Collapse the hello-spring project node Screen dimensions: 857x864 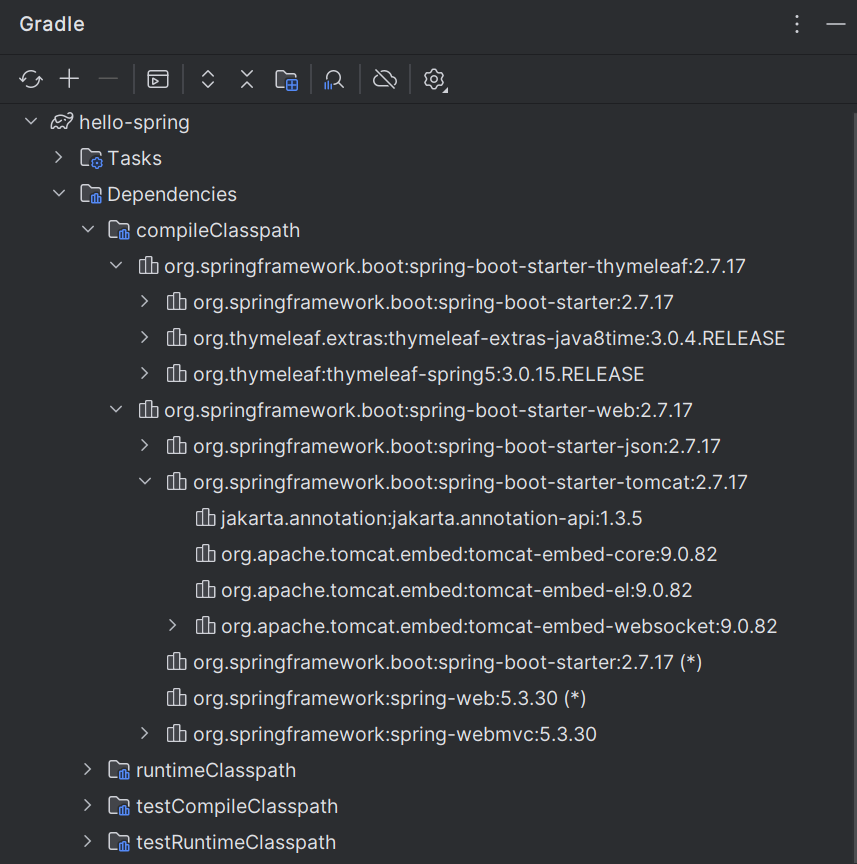coord(31,121)
